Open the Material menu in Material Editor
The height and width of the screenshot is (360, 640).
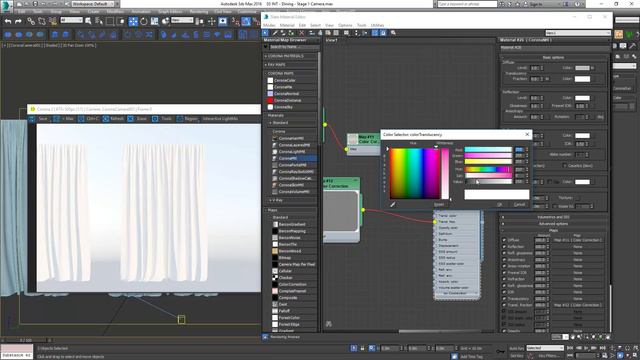click(x=287, y=25)
